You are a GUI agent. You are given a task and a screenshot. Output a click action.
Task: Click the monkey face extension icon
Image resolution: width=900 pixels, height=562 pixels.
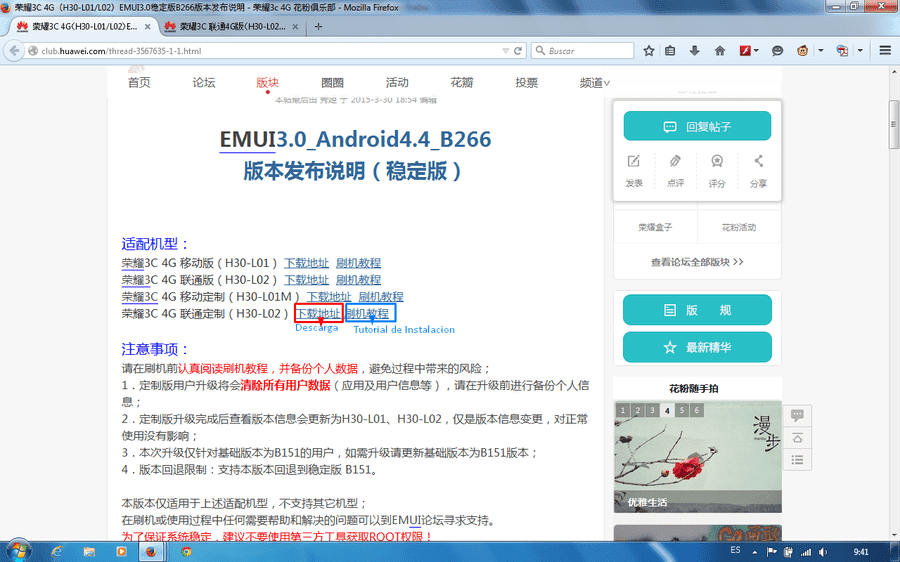coord(802,51)
